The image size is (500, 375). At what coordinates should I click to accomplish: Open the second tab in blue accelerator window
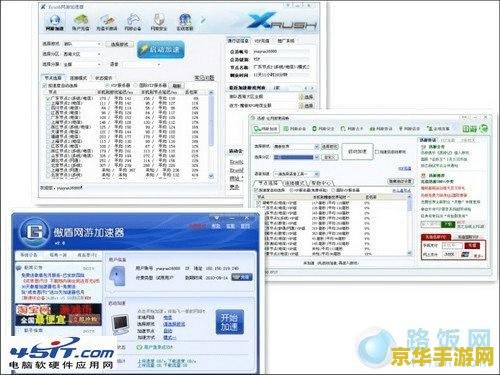[58, 255]
